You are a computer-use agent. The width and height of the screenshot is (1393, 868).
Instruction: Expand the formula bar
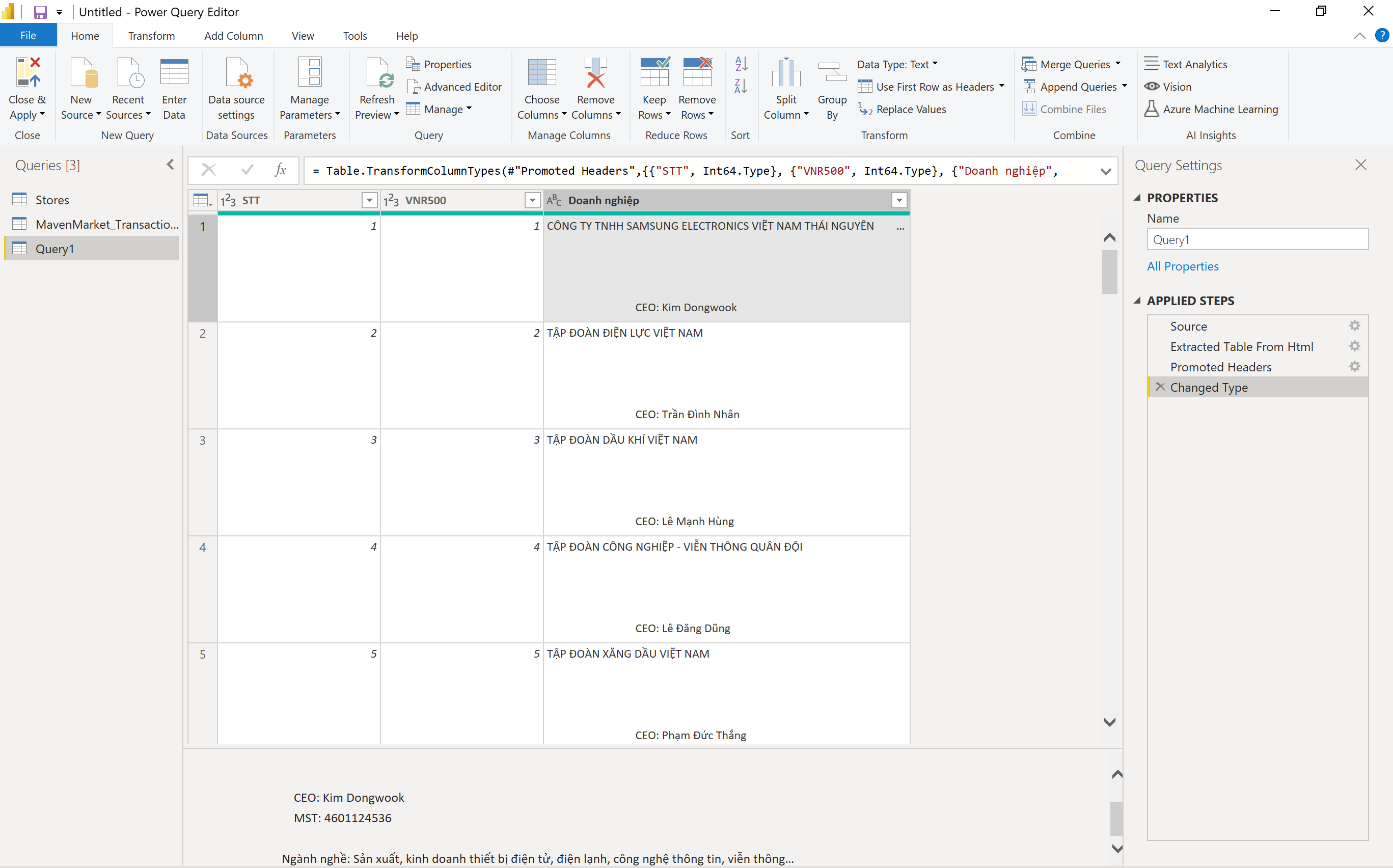pos(1105,171)
